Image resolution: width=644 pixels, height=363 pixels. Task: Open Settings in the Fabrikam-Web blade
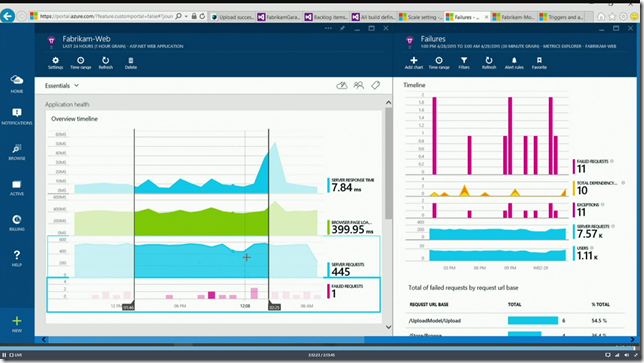coord(55,63)
